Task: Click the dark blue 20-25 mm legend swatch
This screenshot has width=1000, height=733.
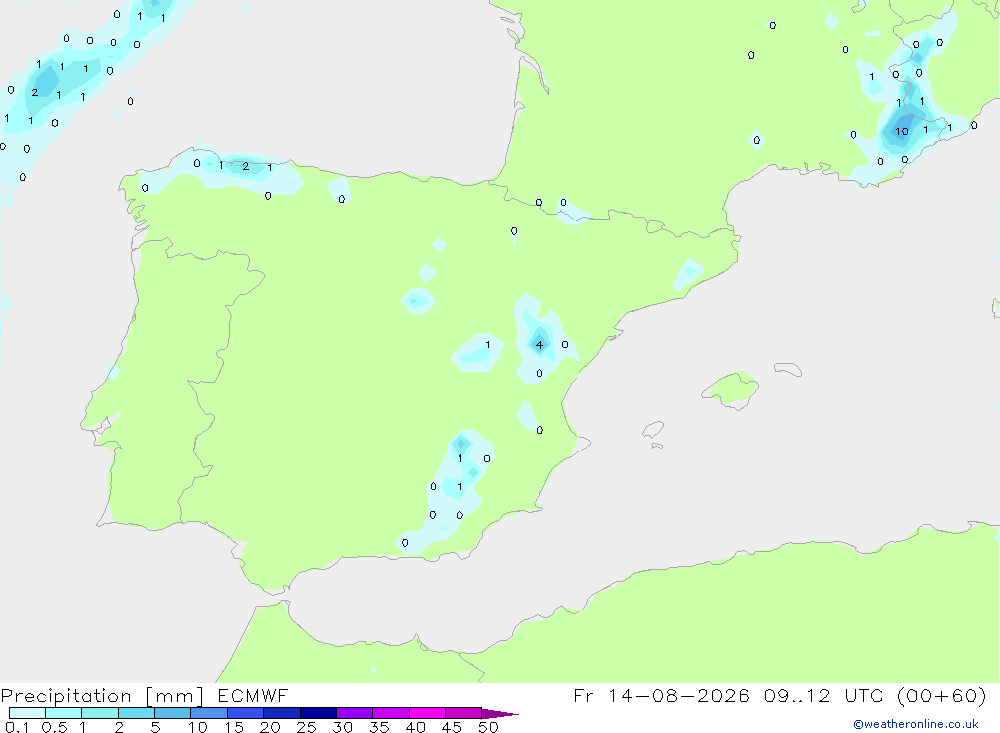Action: click(281, 713)
